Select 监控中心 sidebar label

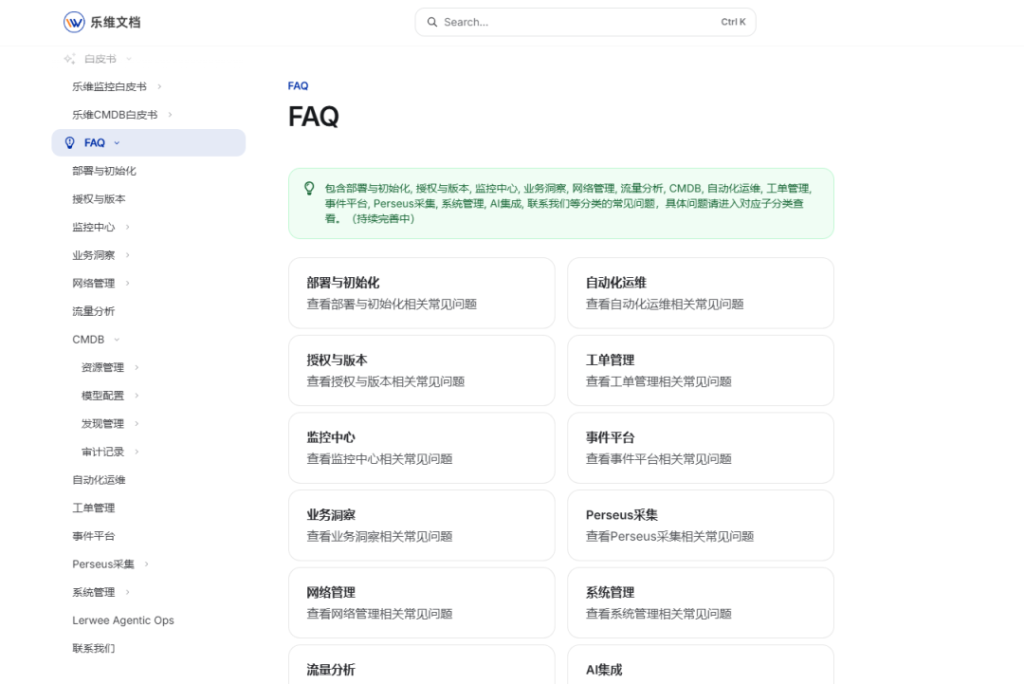coord(93,227)
